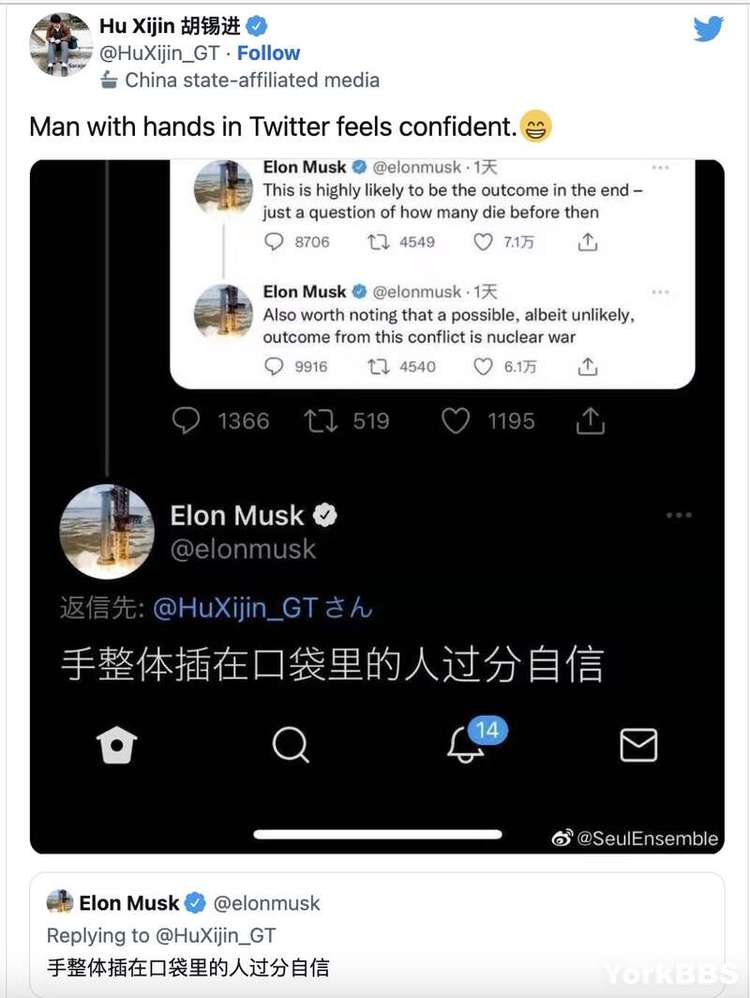Like the nuclear war tweet's heart icon
The width and height of the screenshot is (750, 998).
(x=482, y=367)
